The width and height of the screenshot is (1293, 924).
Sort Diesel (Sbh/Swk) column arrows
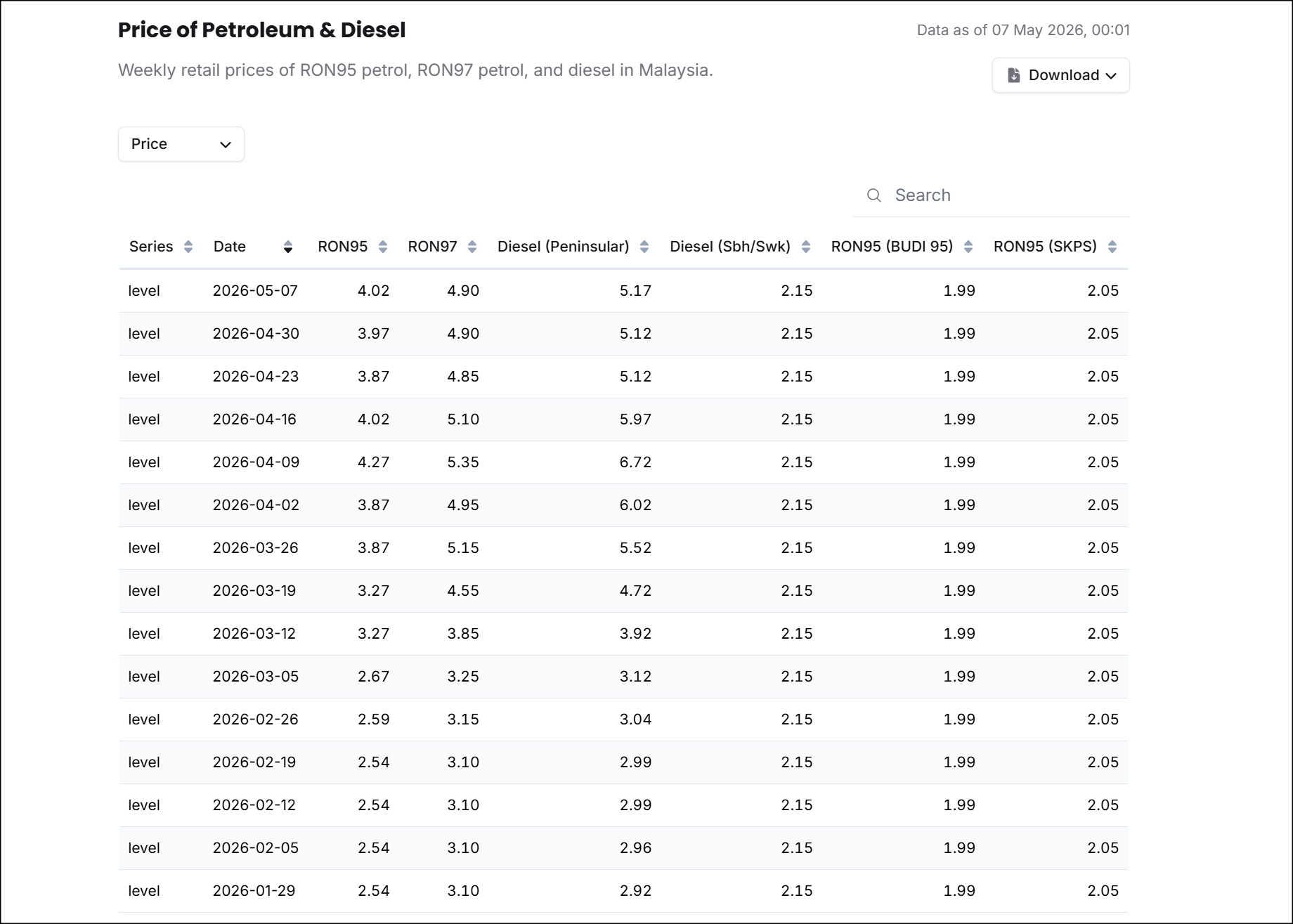(806, 247)
